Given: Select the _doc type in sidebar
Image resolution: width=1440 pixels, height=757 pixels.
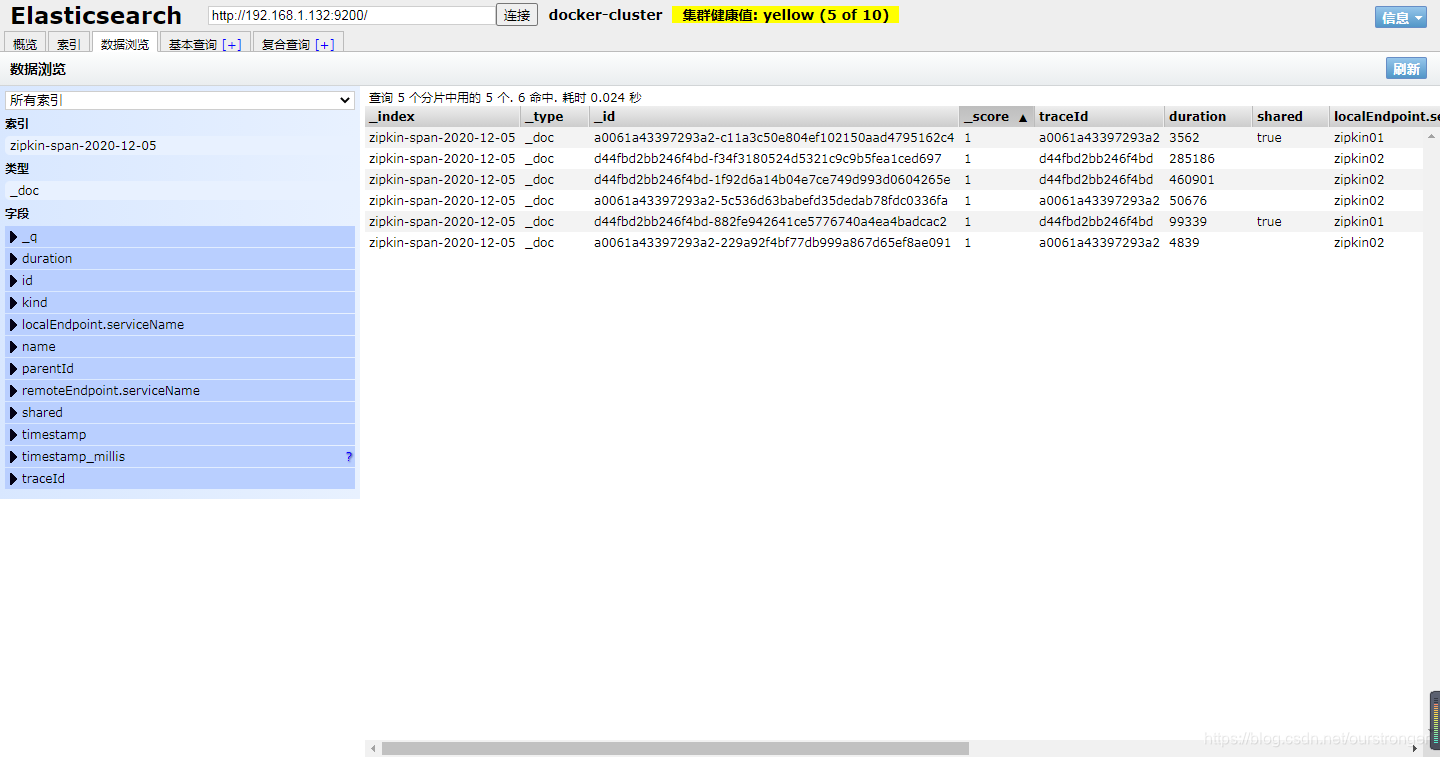Looking at the screenshot, I should [180, 191].
